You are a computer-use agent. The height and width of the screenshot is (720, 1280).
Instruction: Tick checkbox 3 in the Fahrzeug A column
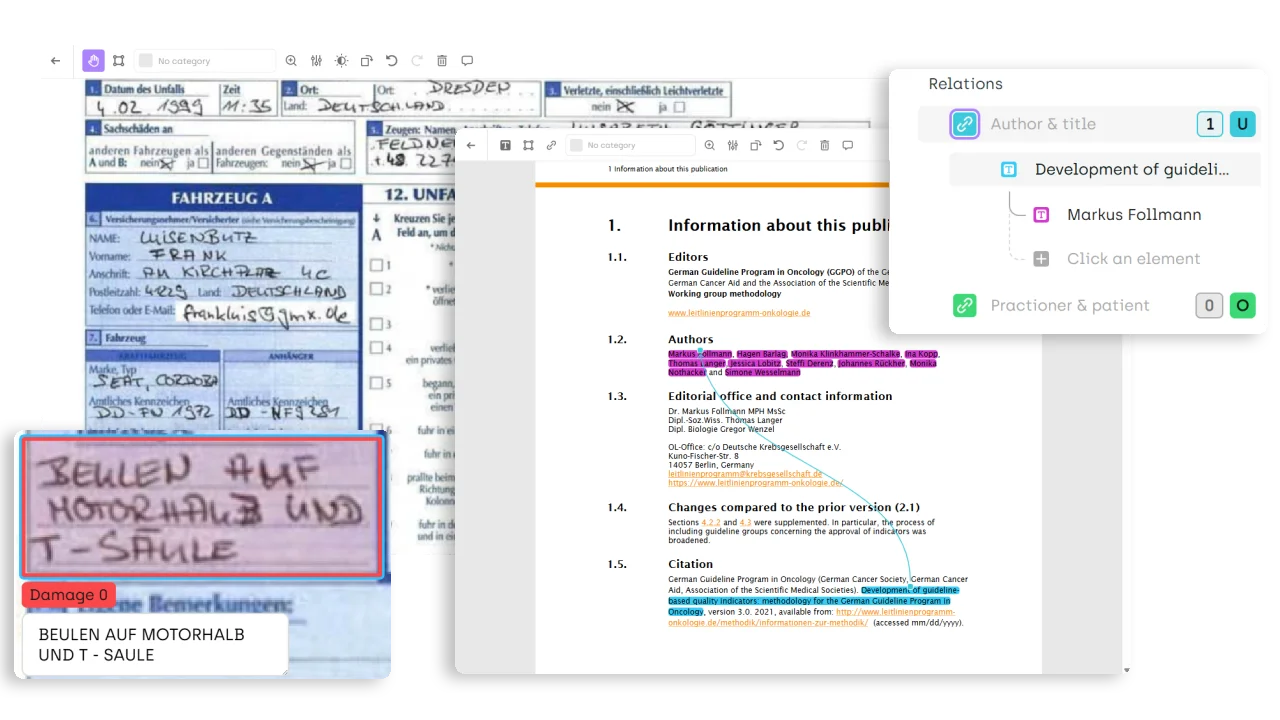[376, 324]
